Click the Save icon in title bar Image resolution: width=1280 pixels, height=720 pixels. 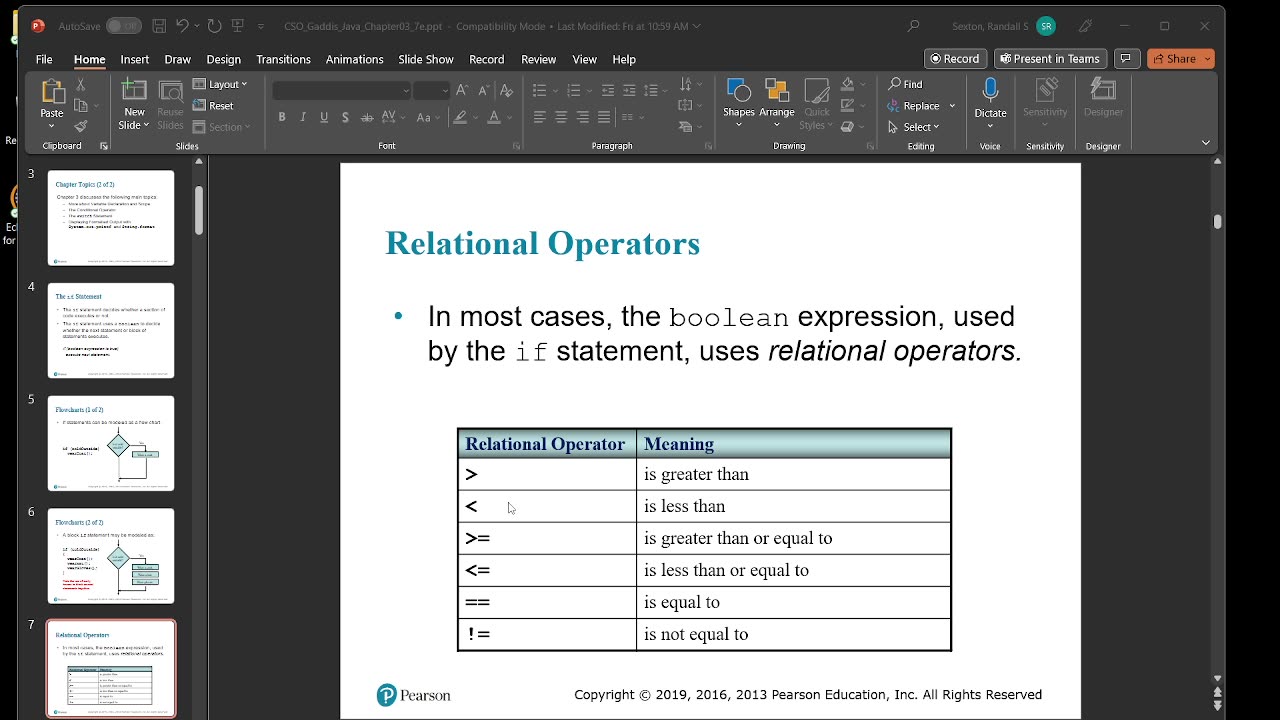[159, 26]
